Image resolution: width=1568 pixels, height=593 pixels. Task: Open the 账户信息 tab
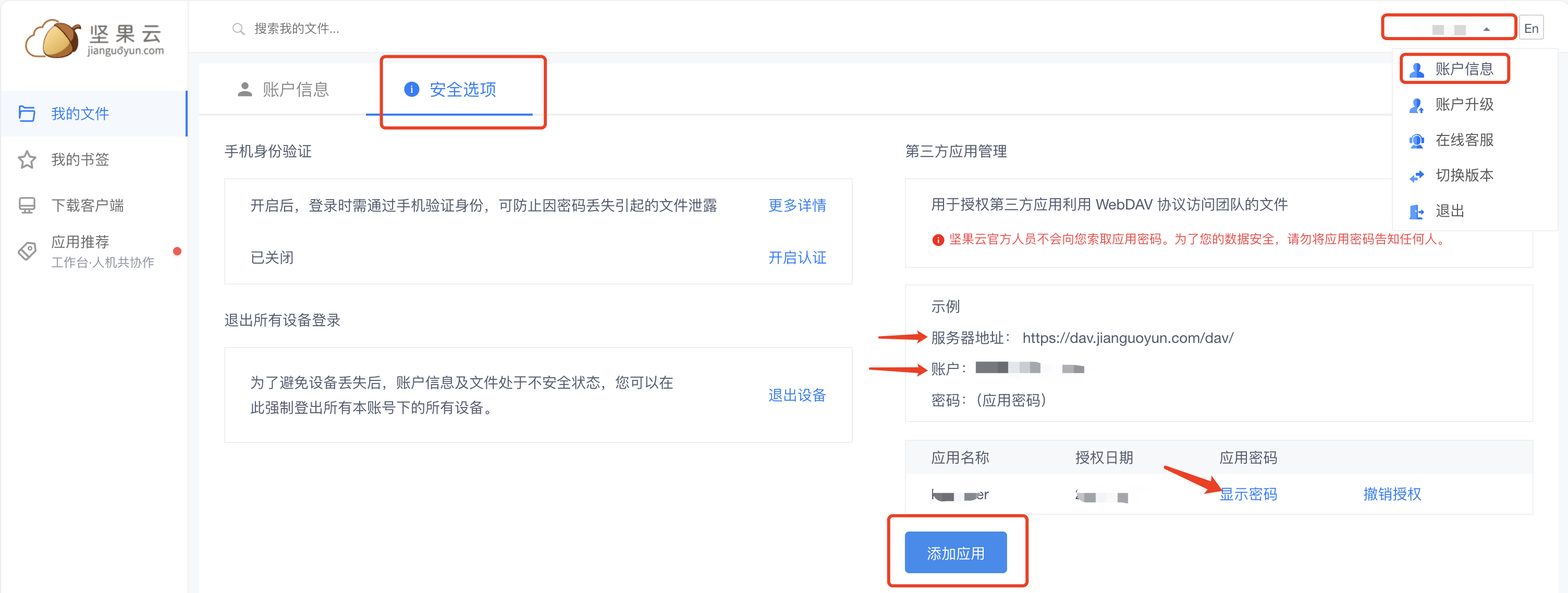(283, 90)
